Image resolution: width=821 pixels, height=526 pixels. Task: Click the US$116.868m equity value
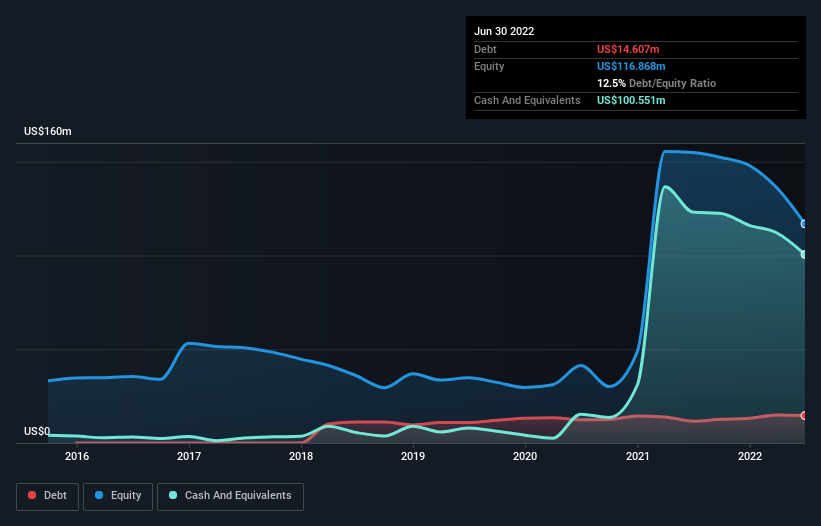click(x=631, y=66)
